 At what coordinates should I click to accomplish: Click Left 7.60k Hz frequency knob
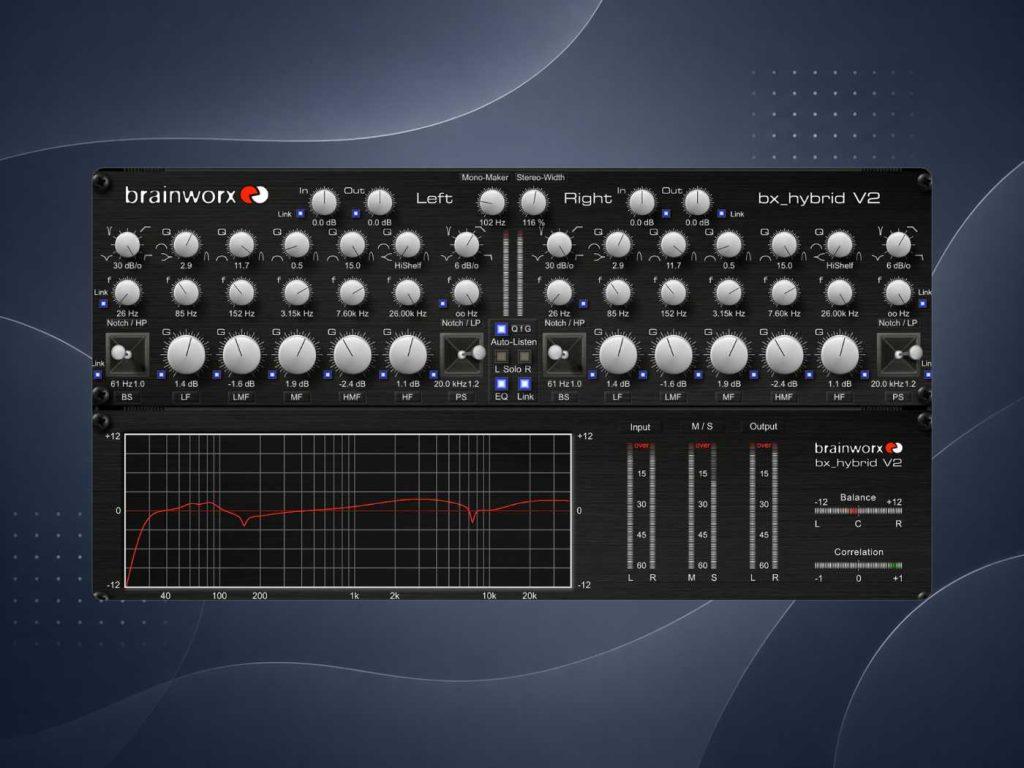tap(353, 293)
